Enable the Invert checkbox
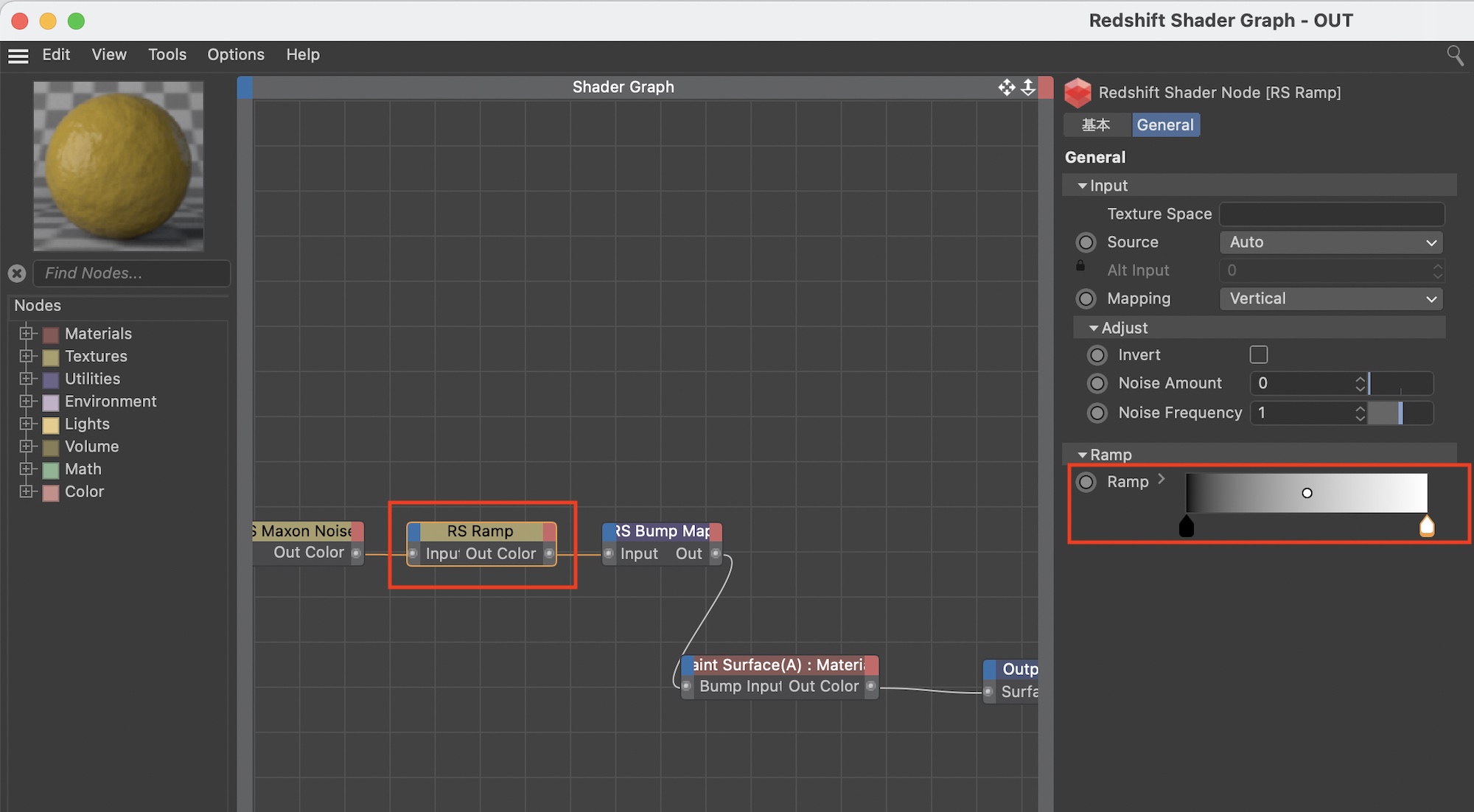Viewport: 1474px width, 812px height. click(1258, 355)
